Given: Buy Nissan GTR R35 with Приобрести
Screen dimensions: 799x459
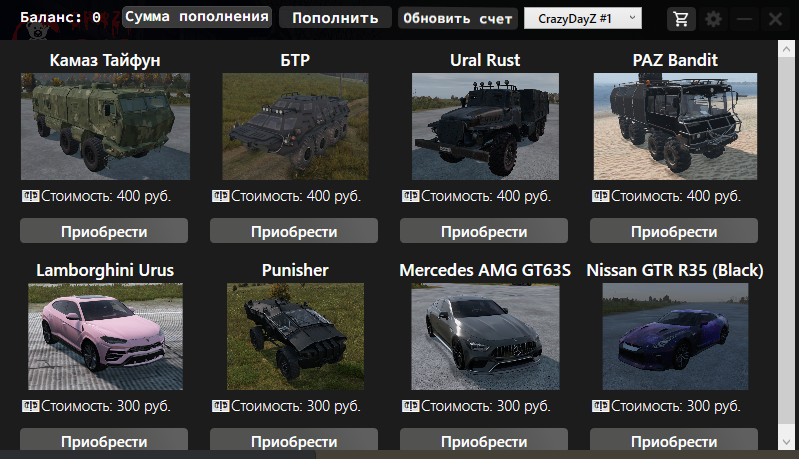Looking at the screenshot, I should (674, 439).
